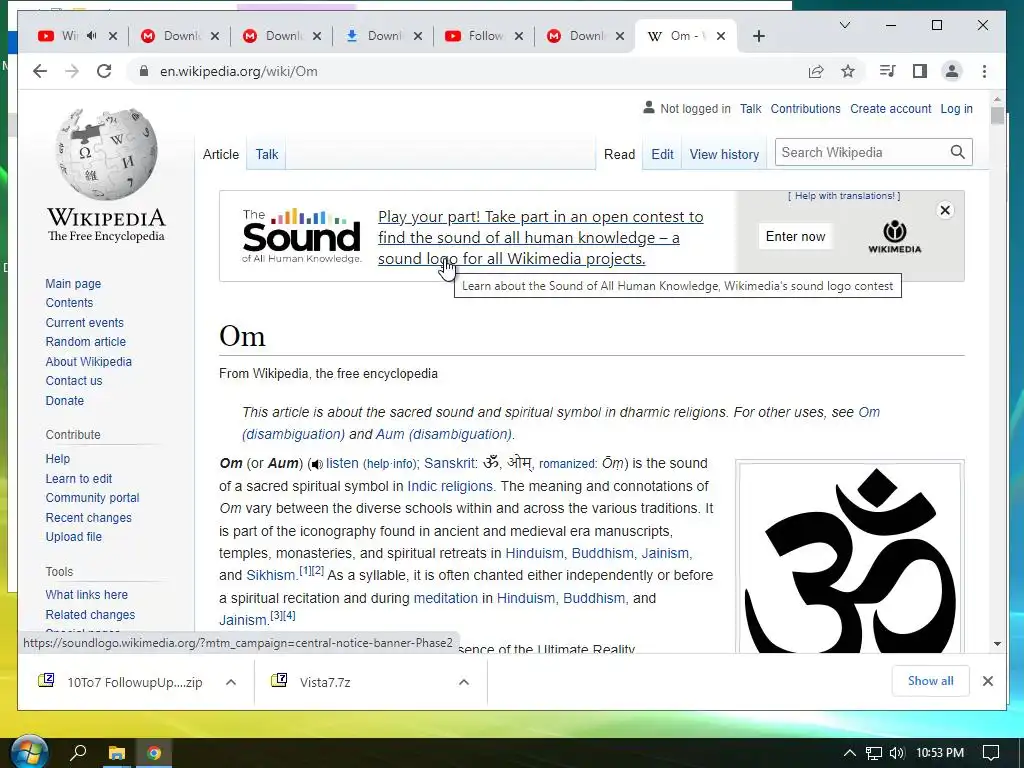Switch to the blue download-arrow tab

381,36
